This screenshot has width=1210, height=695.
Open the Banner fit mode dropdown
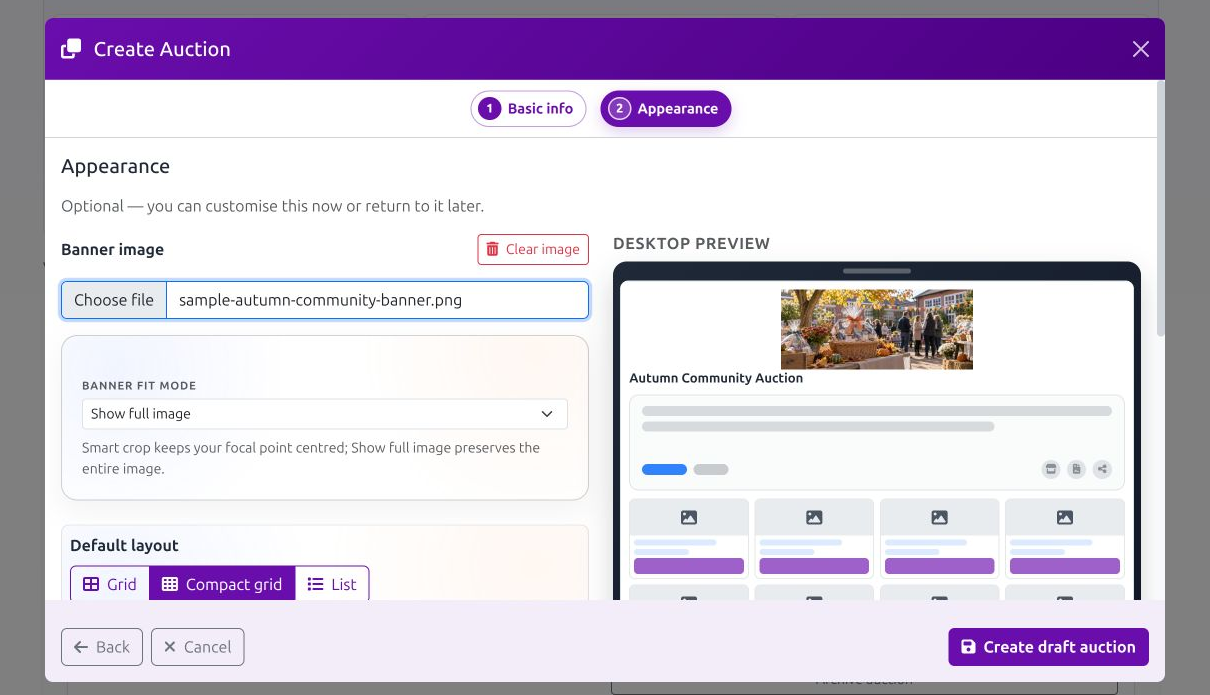tap(325, 414)
